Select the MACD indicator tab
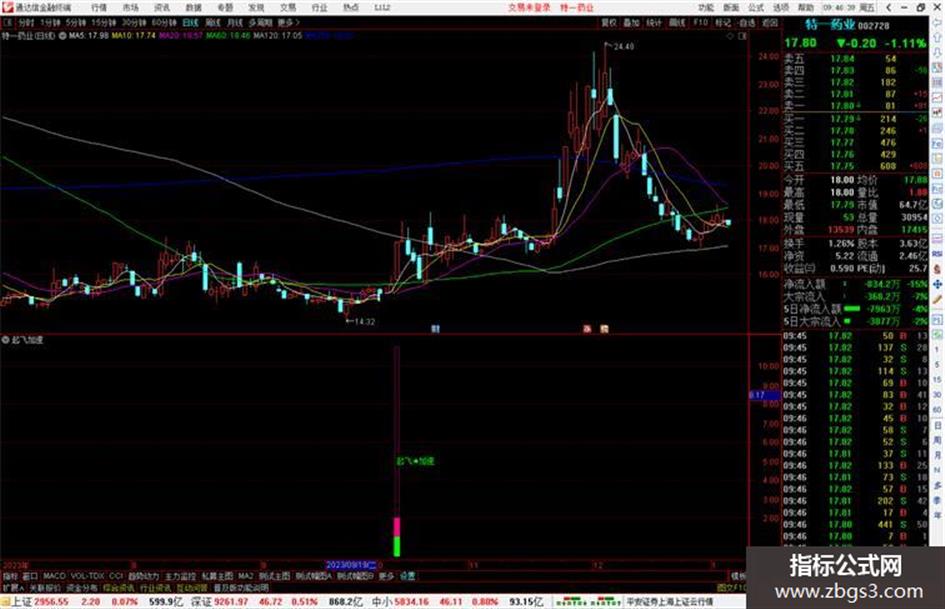945x609 pixels. pos(54,576)
